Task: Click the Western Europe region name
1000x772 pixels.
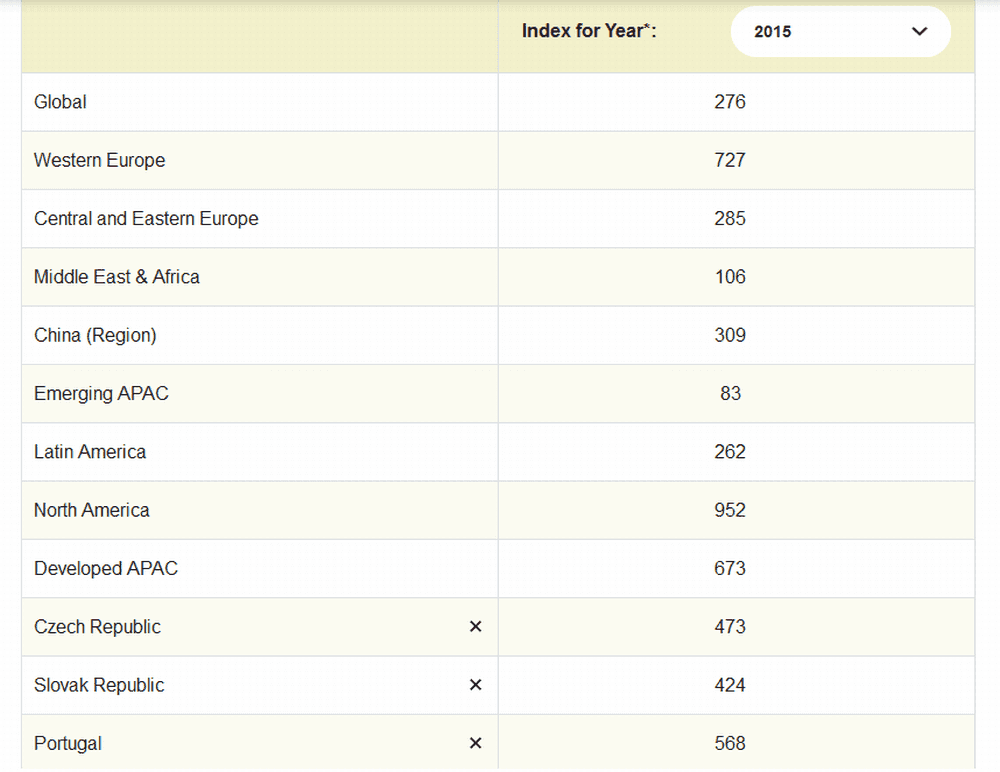Action: point(99,160)
